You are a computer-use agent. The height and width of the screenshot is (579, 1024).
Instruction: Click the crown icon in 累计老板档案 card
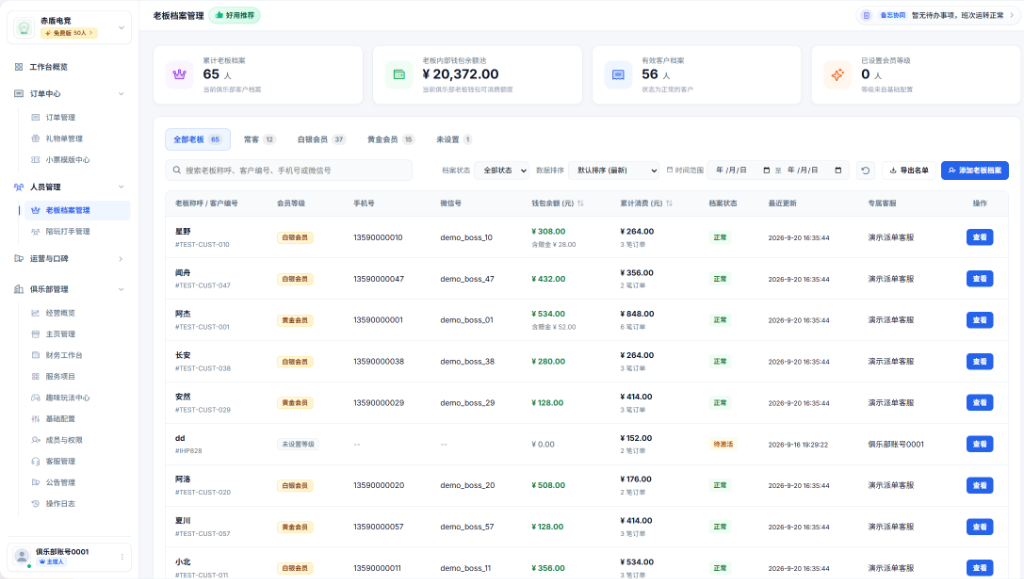click(x=180, y=74)
